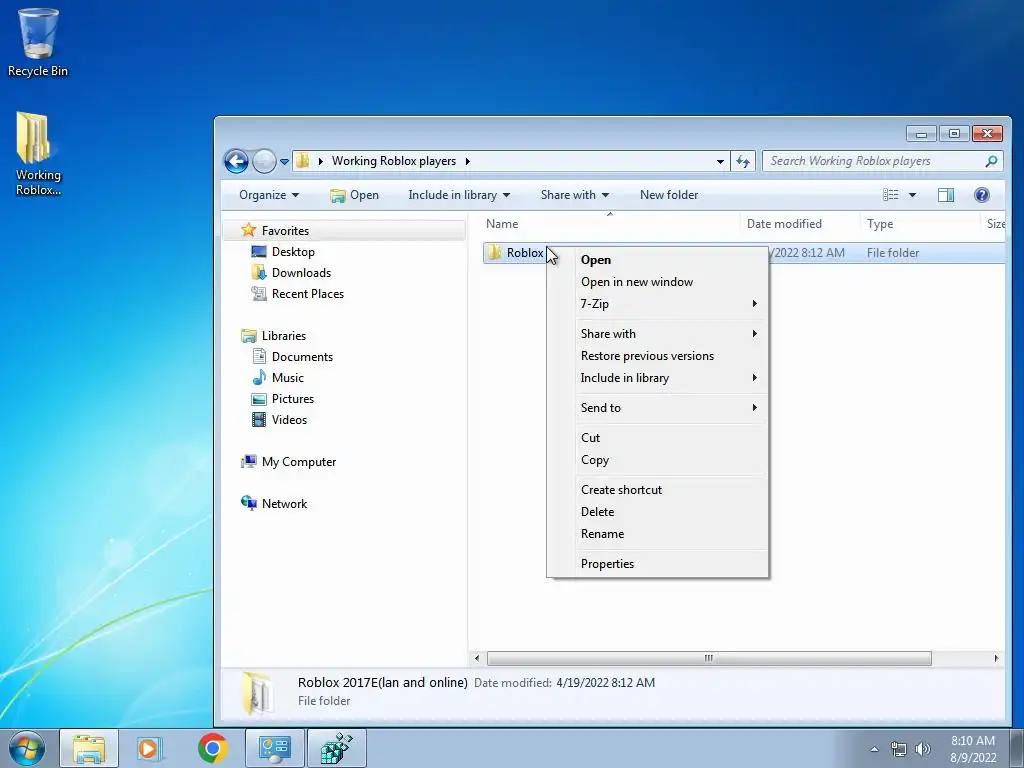
Task: Sort by the Type column header
Action: pos(920,223)
